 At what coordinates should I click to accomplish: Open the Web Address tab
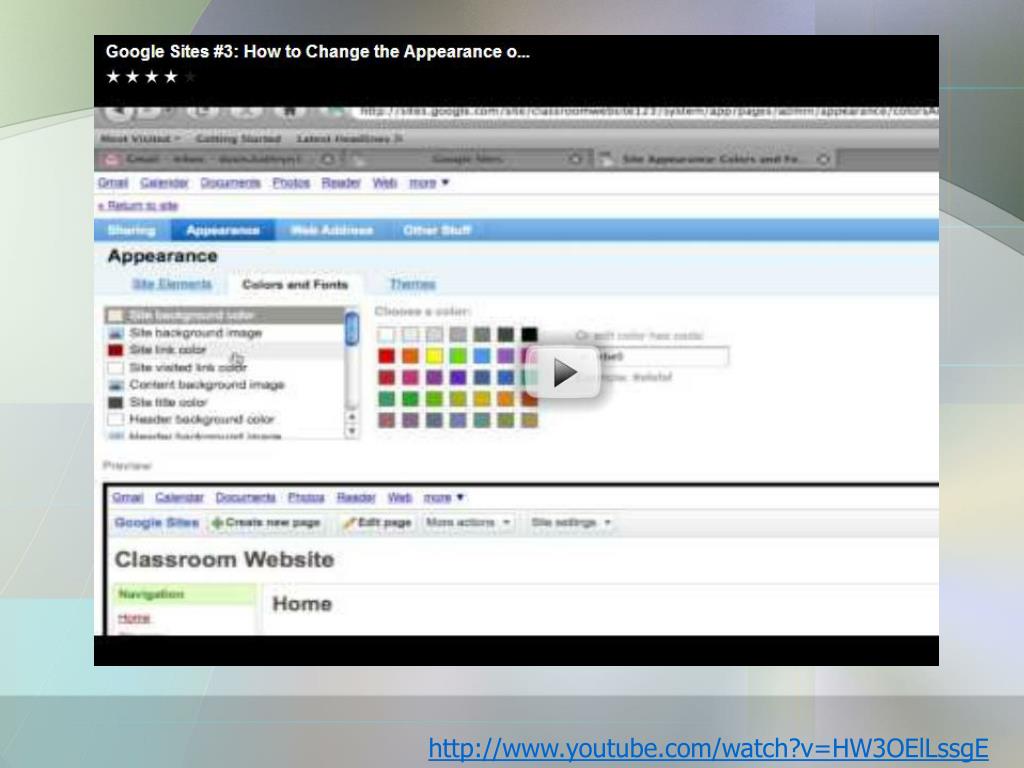coord(332,231)
